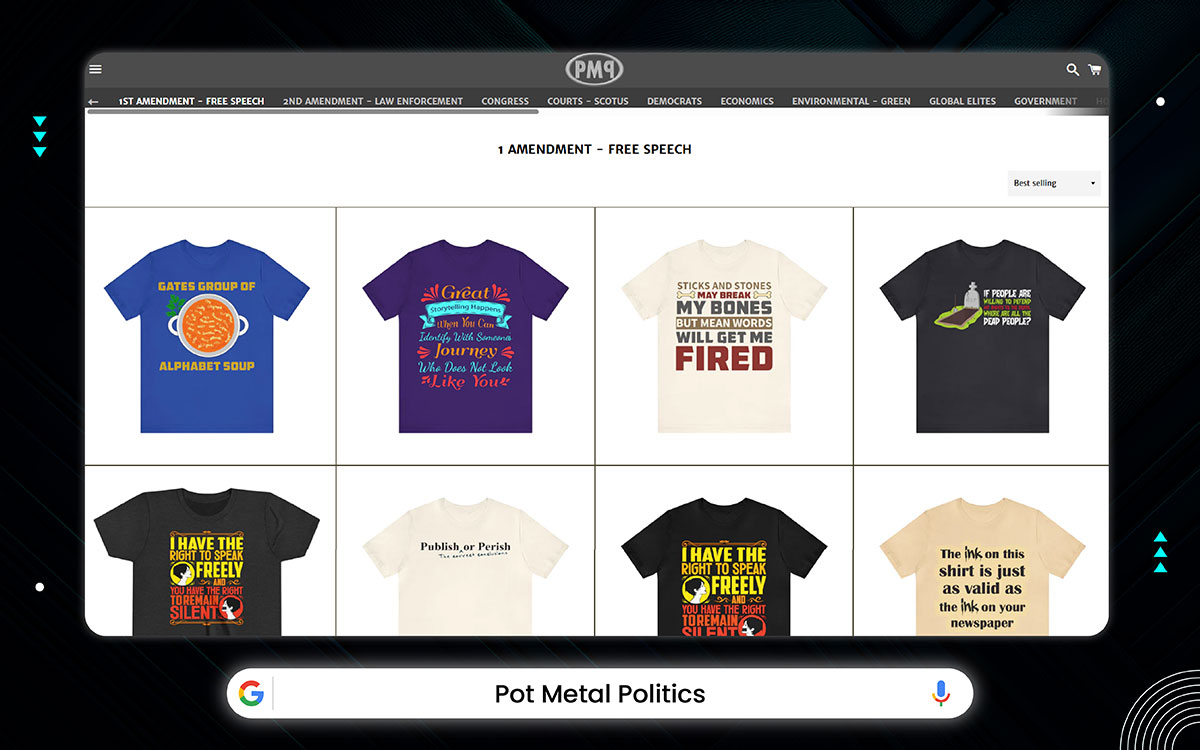1200x750 pixels.
Task: Open Courts - SCOTUS category
Action: [588, 101]
